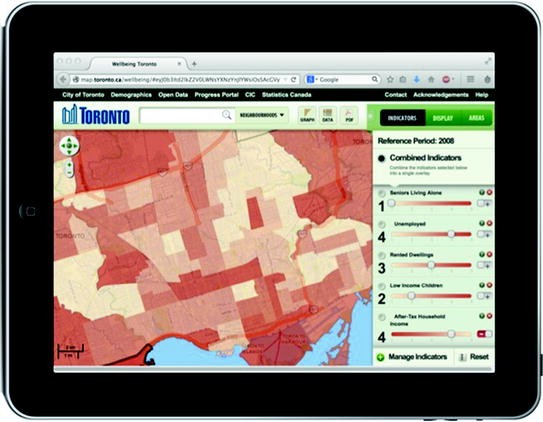Switch to the Display tab
Screen dimensions: 543x422
click(443, 118)
